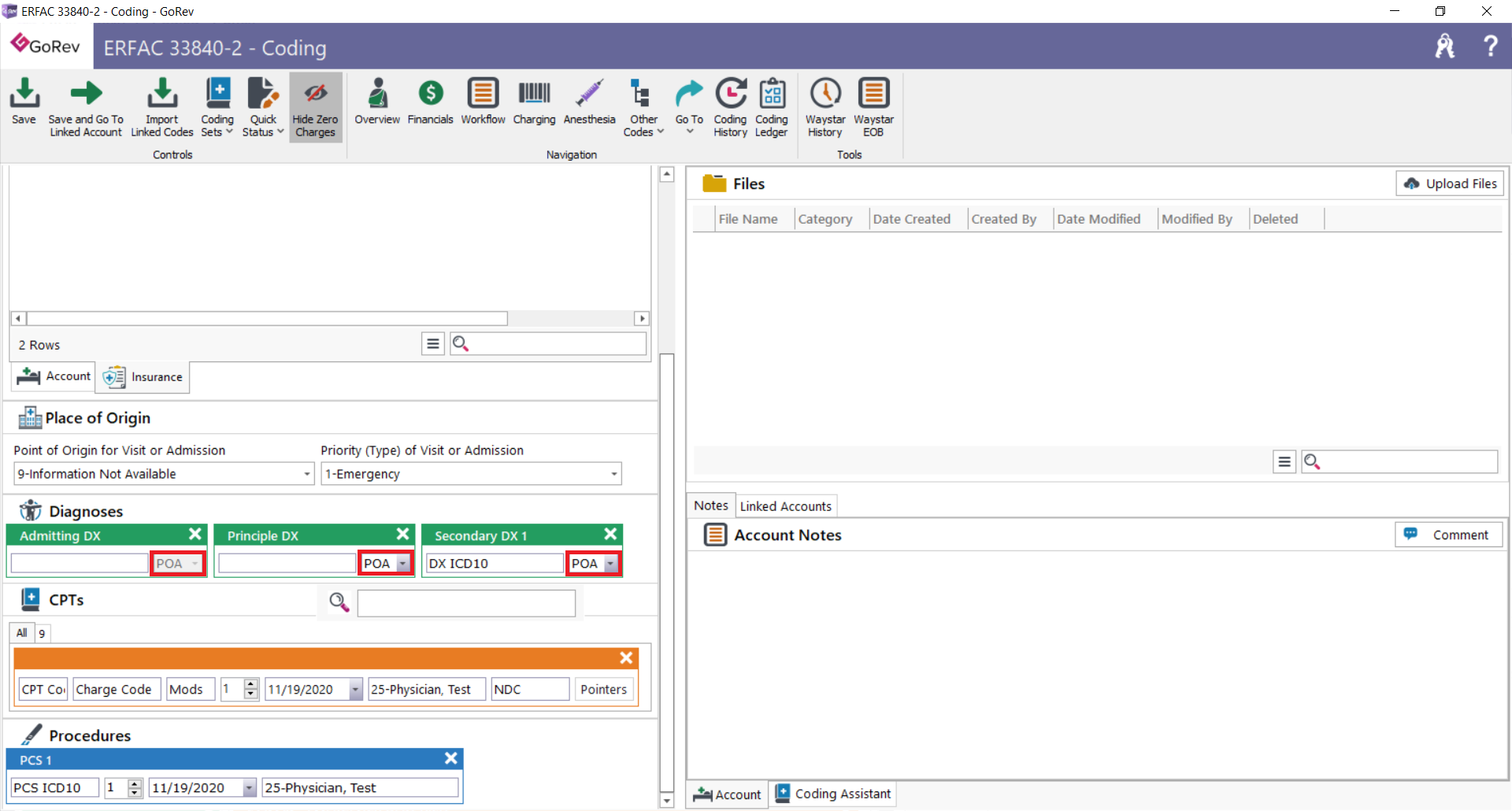Viewport: 1512px width, 811px height.
Task: Open the 2 Rows grid options menu icon
Action: tap(432, 344)
